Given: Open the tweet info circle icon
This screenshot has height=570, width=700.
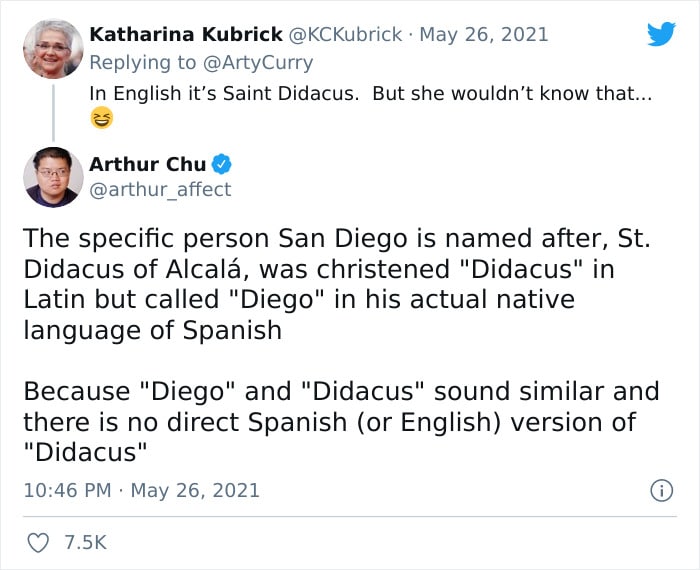Looking at the screenshot, I should pos(661,491).
